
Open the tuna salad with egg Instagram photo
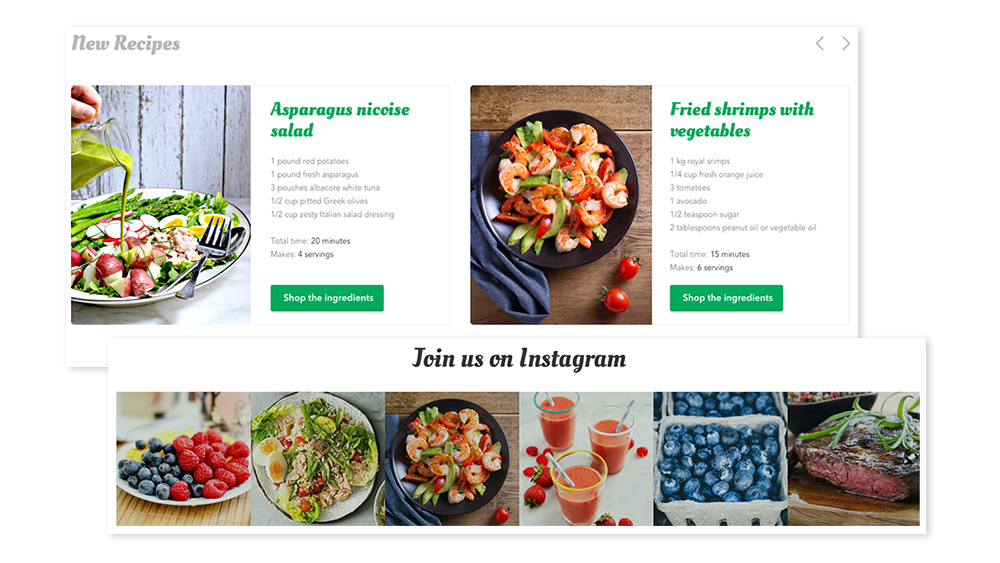click(318, 458)
